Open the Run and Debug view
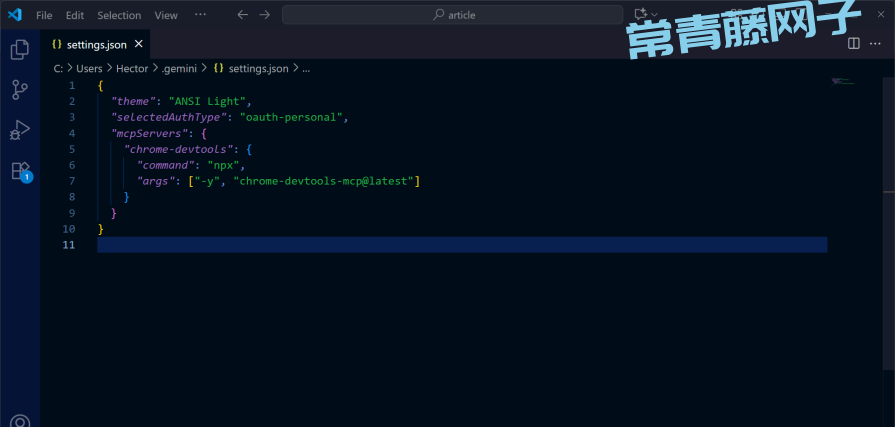This screenshot has width=895, height=427. pyautogui.click(x=20, y=131)
